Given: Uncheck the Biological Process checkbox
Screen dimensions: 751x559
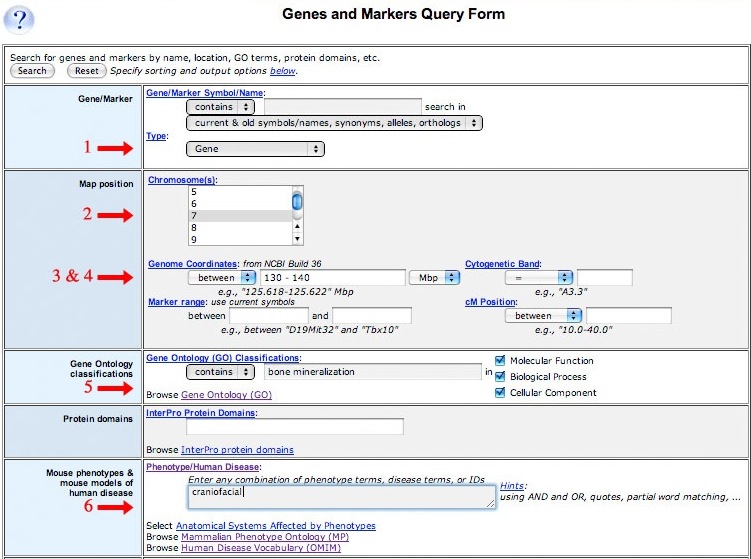Looking at the screenshot, I should [500, 376].
